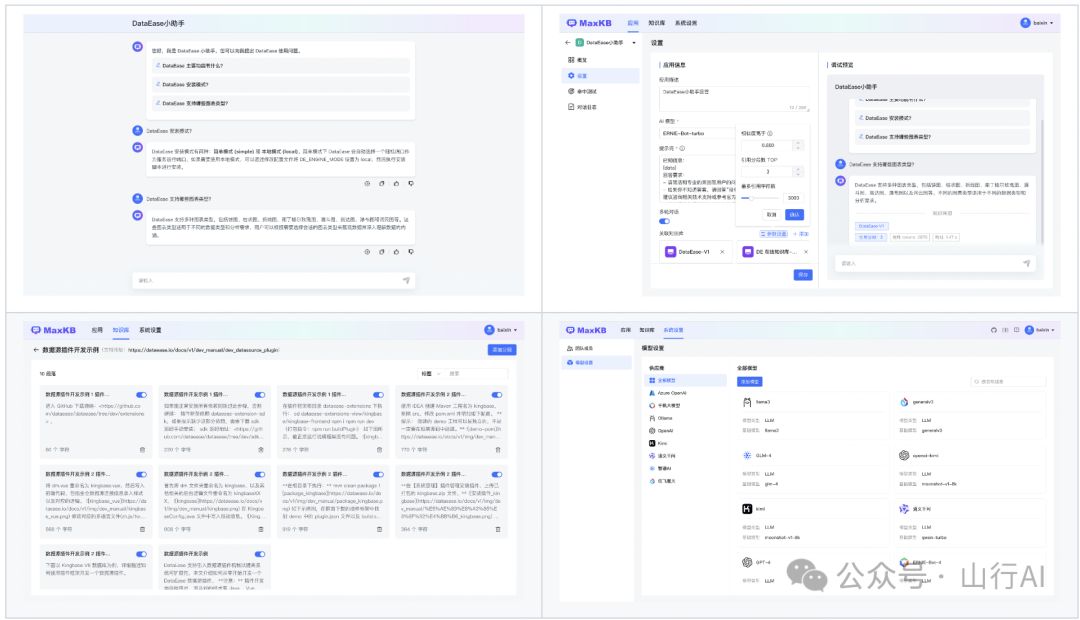
Task: Open baixin user menu on the knowledge base page
Action: (x=501, y=330)
